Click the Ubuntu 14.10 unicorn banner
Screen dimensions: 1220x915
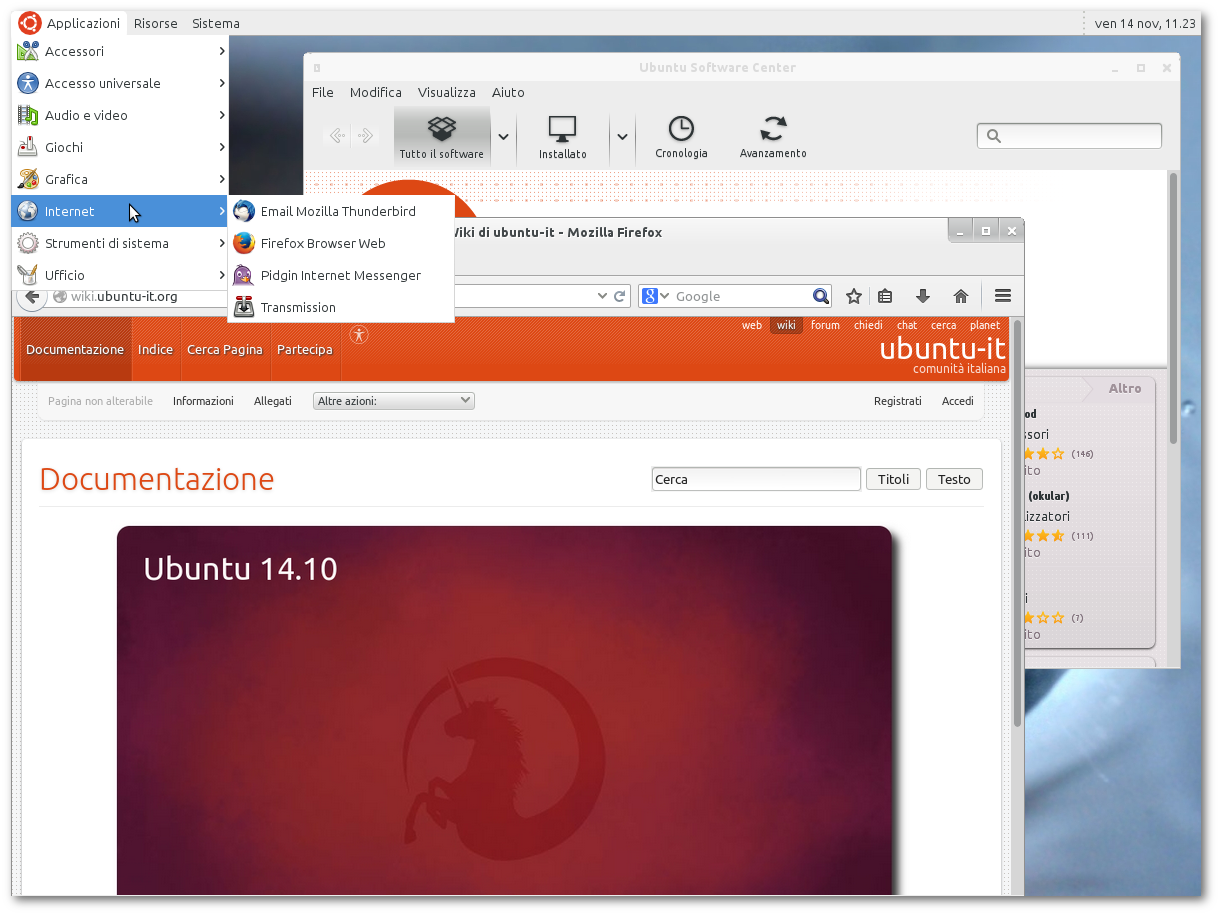[x=504, y=710]
